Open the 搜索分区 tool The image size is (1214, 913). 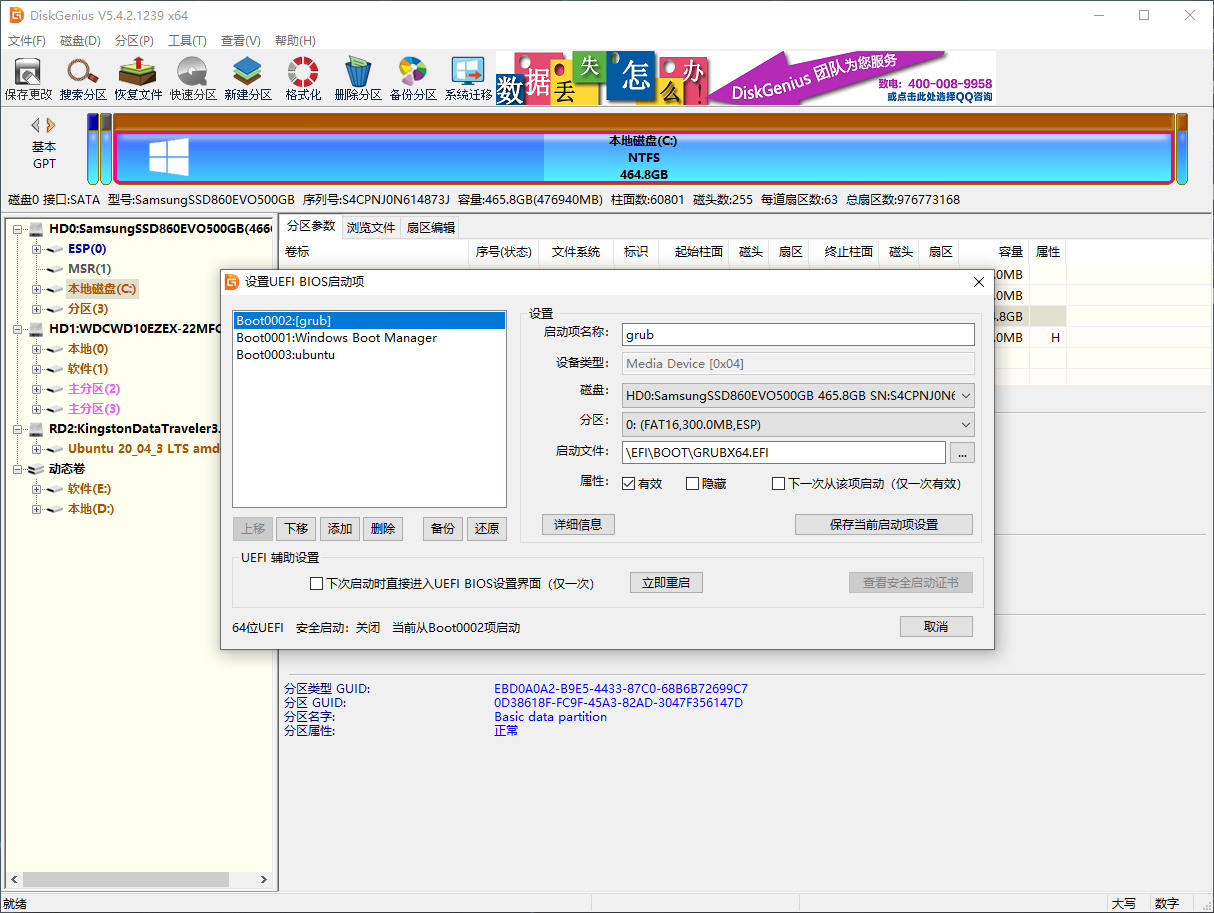[x=83, y=79]
